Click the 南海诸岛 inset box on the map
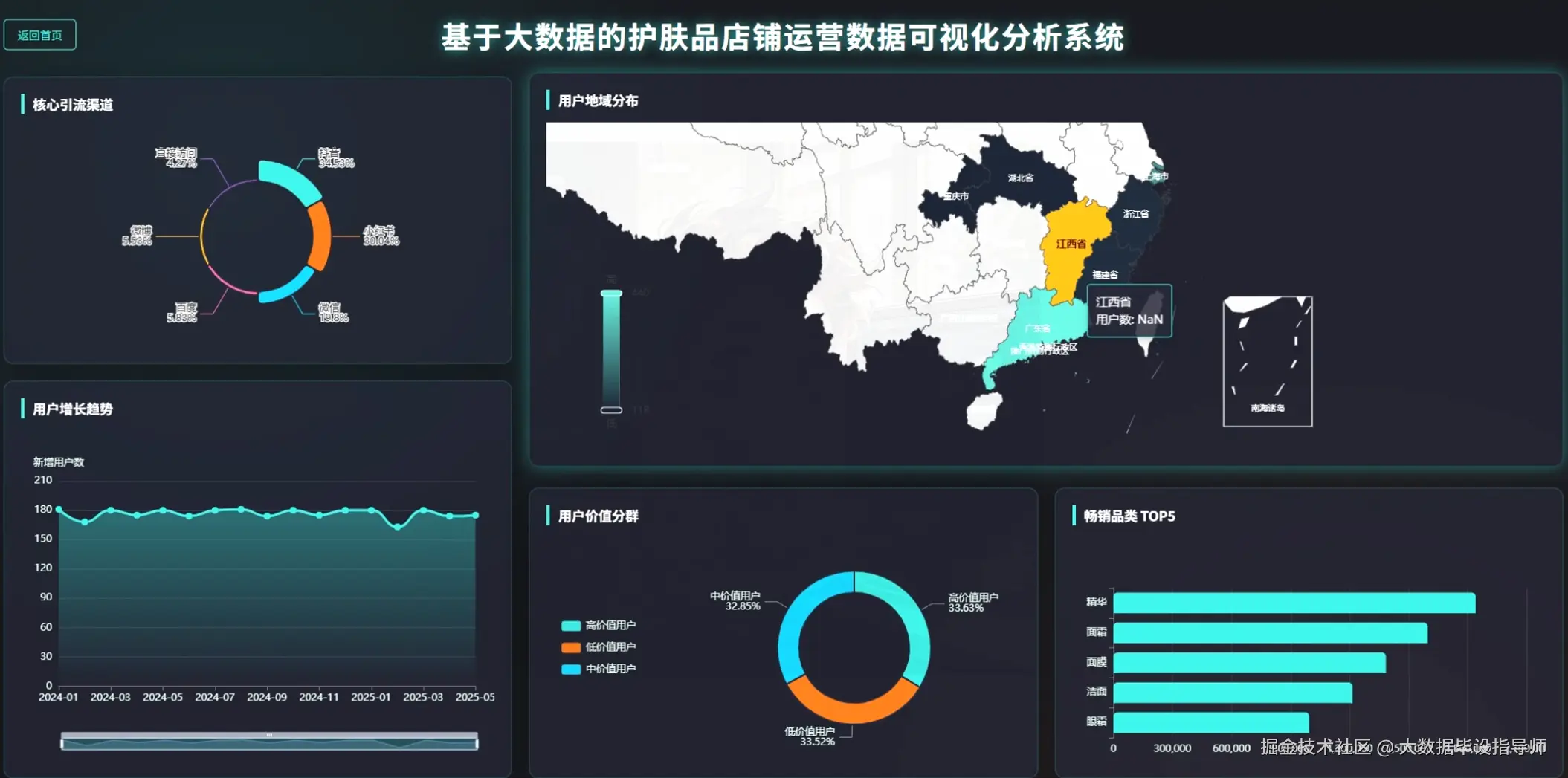 1266,362
